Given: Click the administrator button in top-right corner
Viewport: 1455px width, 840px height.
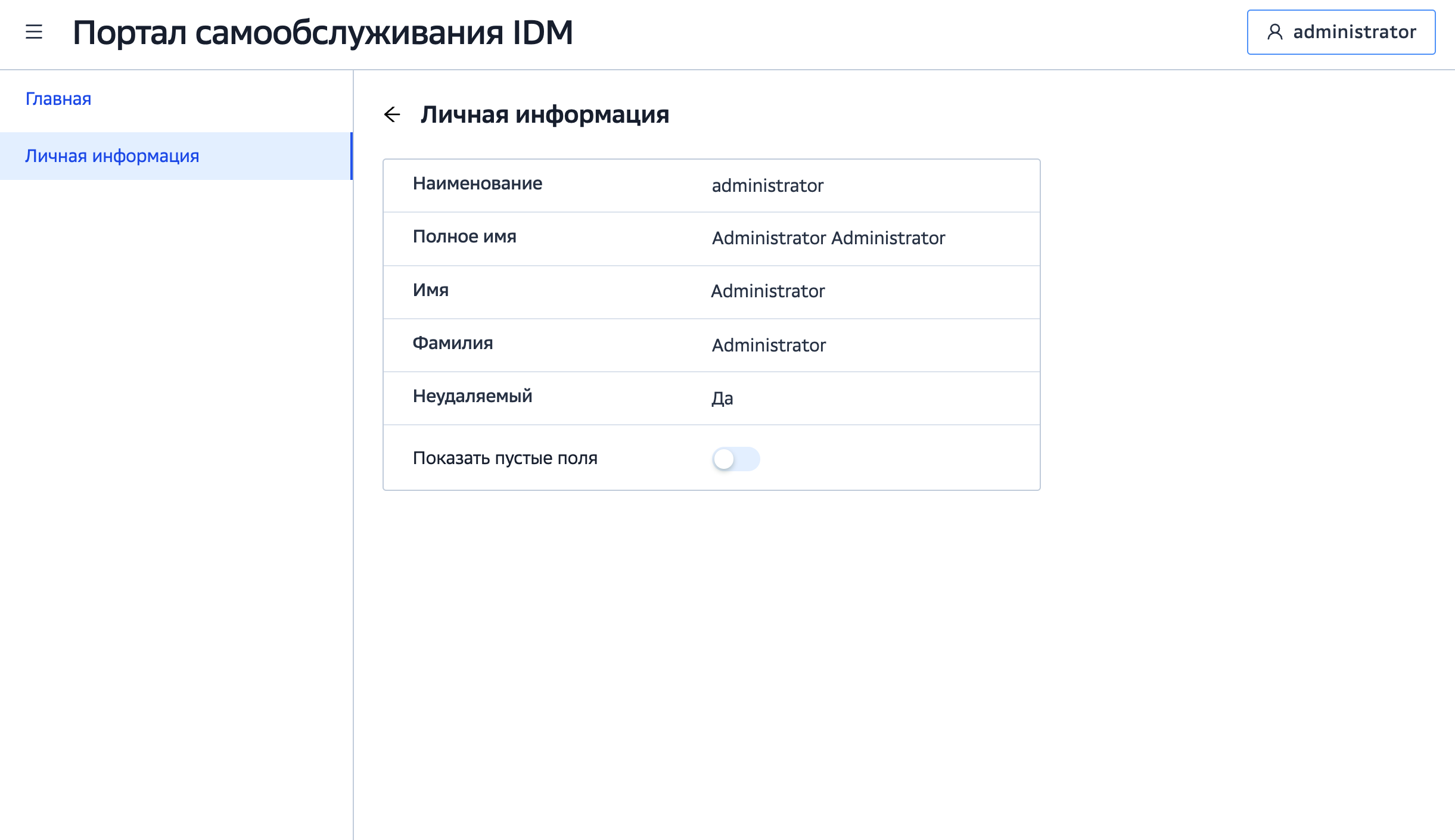Looking at the screenshot, I should point(1339,32).
